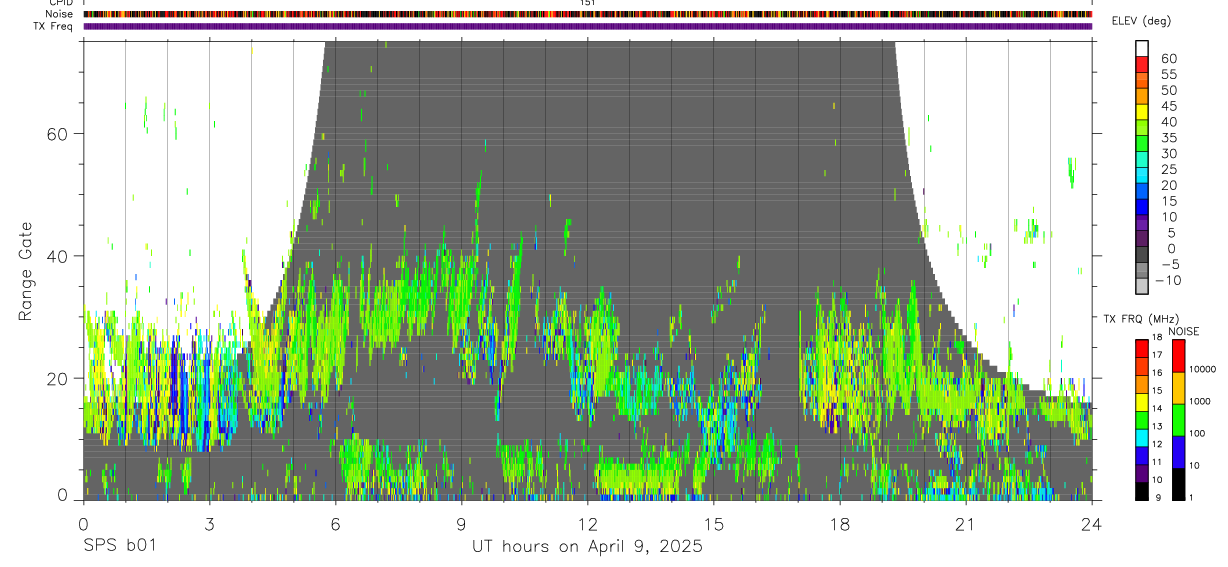Click the UT hours on April 9, 2025 title
1228x567 pixels.
588,546
